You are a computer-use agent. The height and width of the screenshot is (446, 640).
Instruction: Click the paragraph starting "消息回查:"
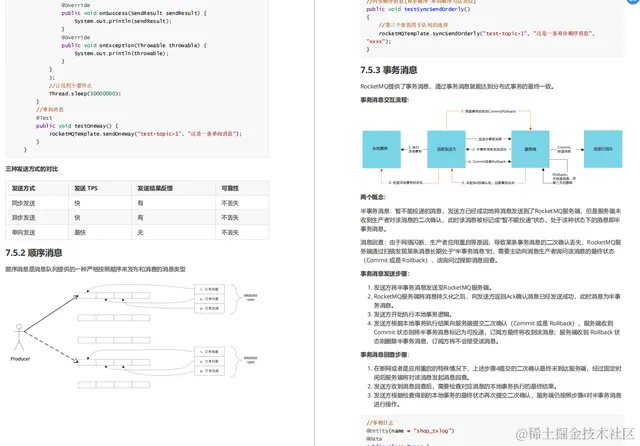[x=491, y=251]
